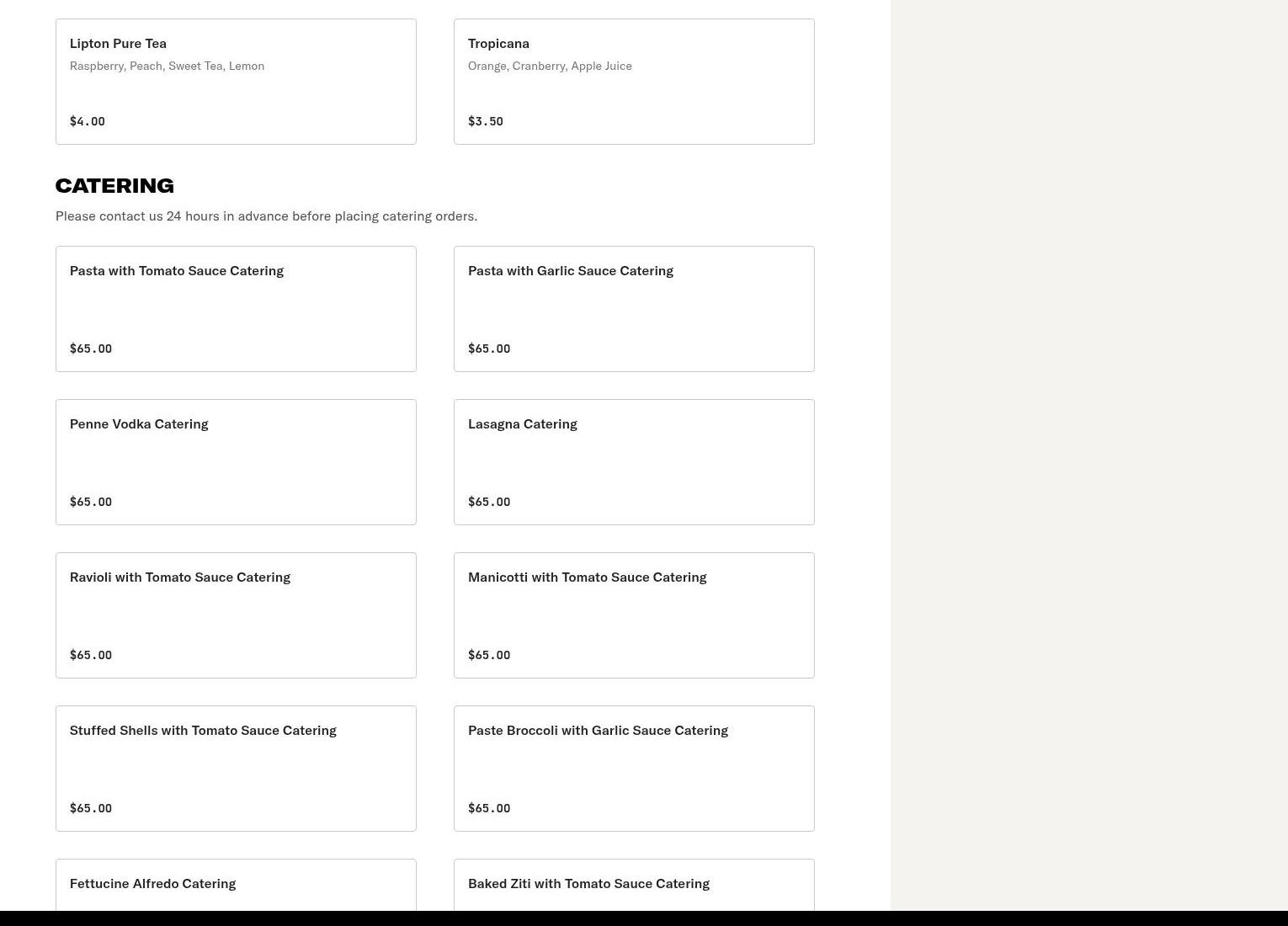Open the Lipton Pure Tea item card
This screenshot has height=926, width=1288.
pos(236,82)
